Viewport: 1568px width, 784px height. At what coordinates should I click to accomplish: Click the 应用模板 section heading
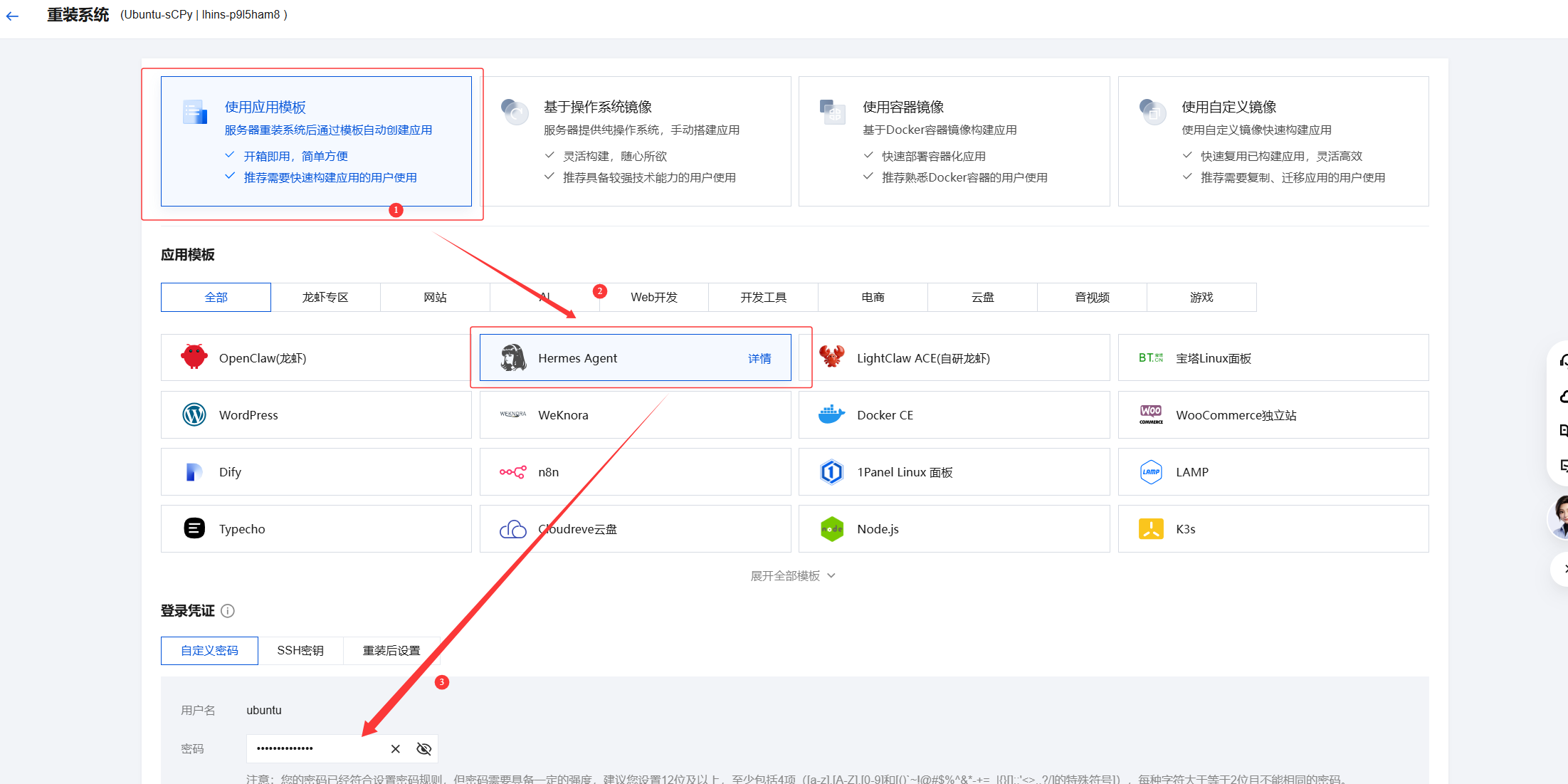[188, 255]
